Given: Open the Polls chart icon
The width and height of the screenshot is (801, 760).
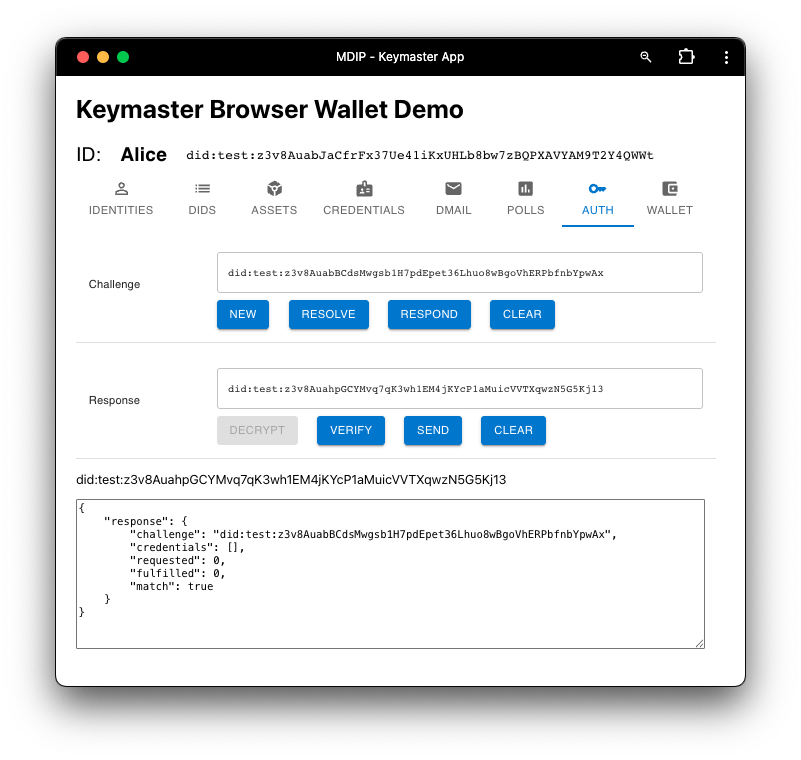Looking at the screenshot, I should click(x=525, y=188).
